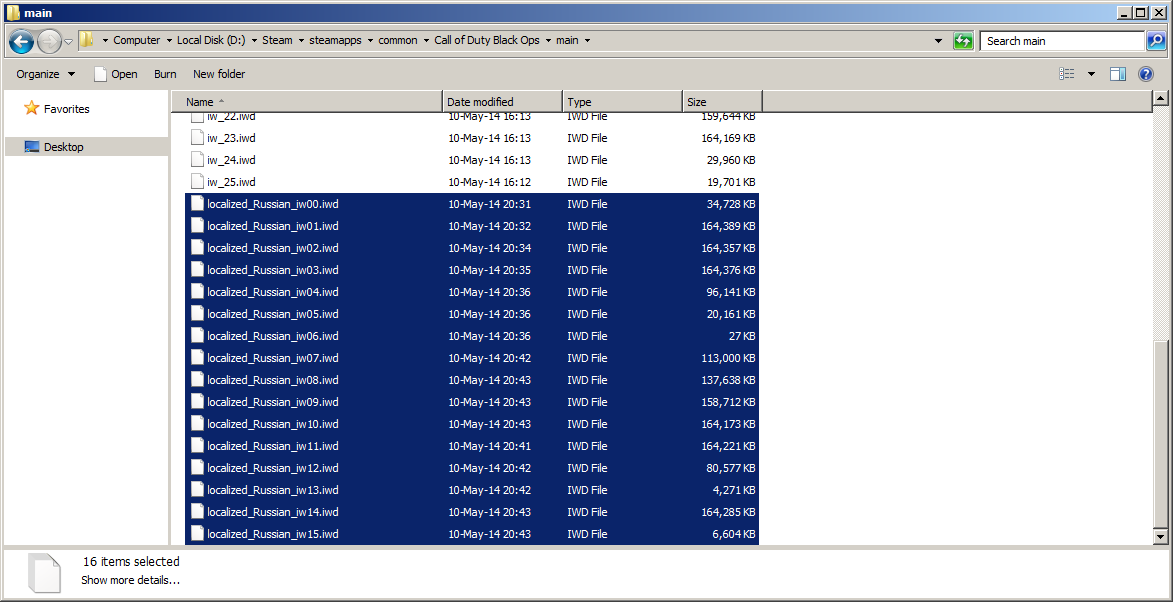1173x602 pixels.
Task: Open the recent locations dropdown arrow
Action: tap(68, 41)
